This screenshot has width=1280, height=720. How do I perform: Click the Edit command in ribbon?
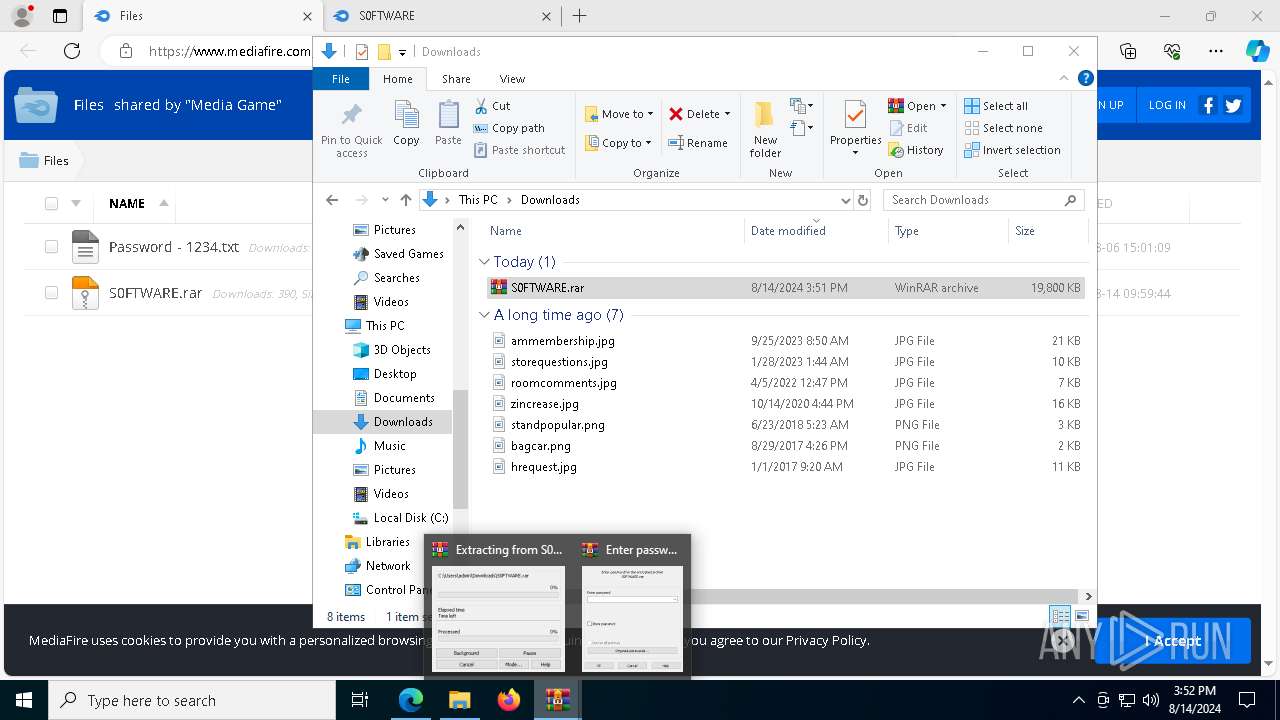coord(908,128)
